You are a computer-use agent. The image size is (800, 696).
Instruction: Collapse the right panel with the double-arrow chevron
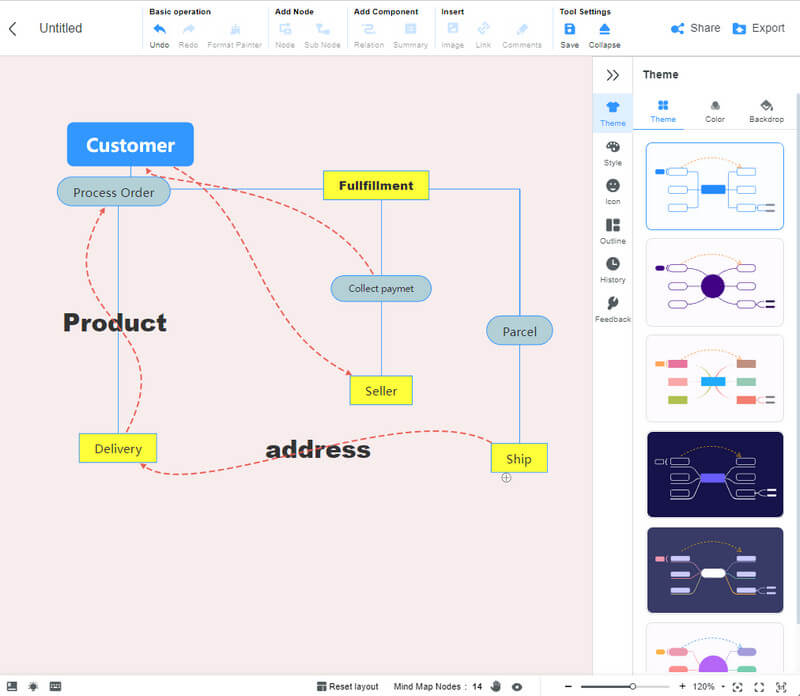(x=612, y=75)
